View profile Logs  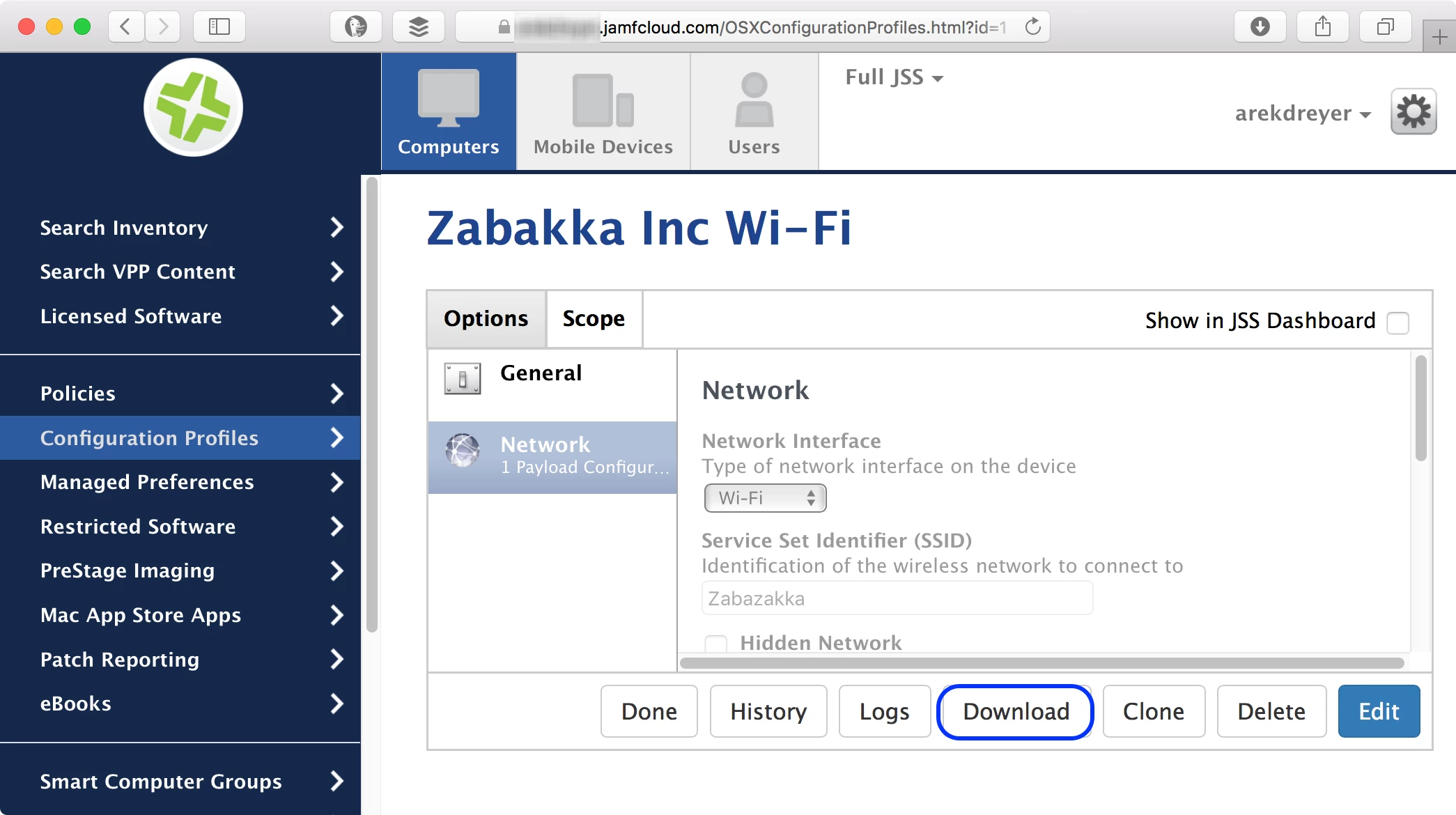tap(885, 711)
